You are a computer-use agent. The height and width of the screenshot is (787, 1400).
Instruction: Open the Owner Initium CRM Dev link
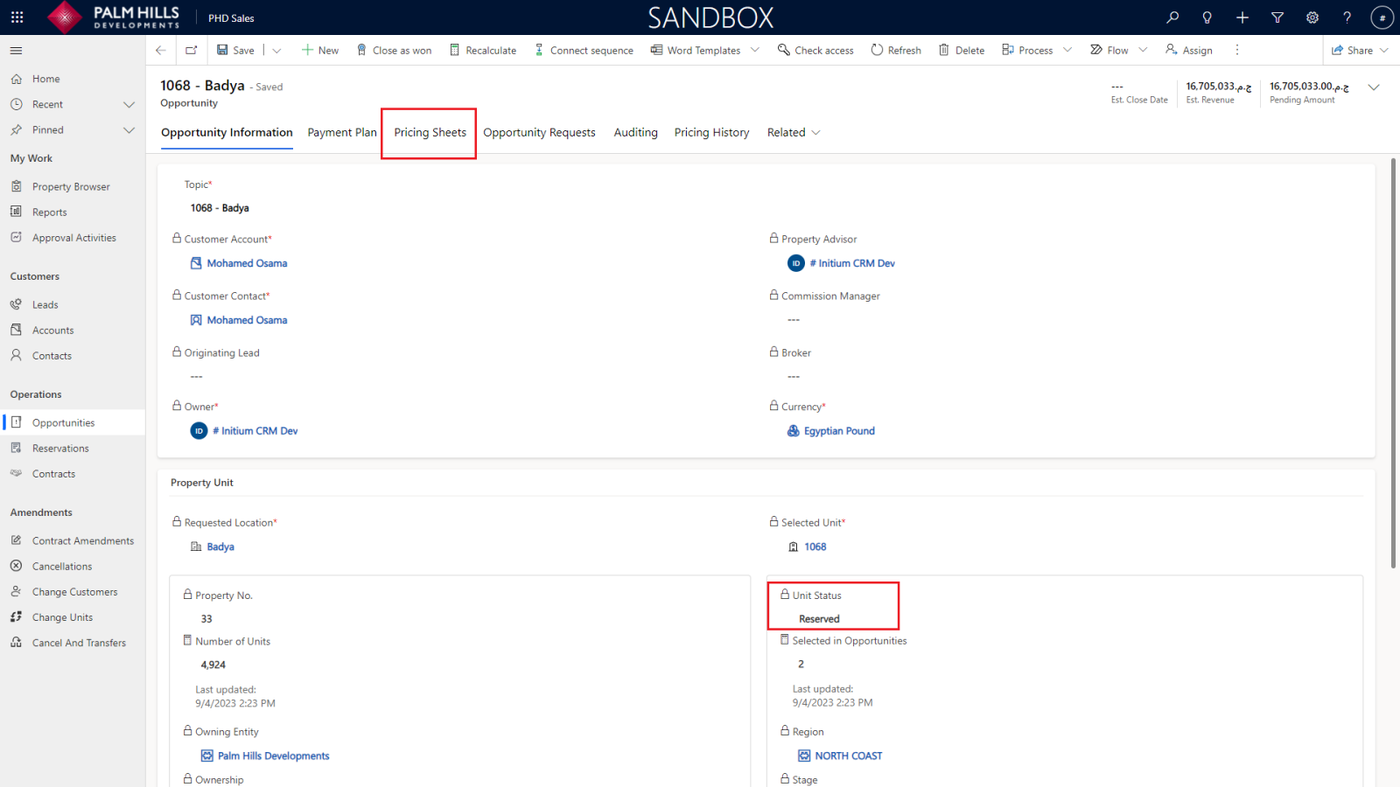tap(255, 431)
